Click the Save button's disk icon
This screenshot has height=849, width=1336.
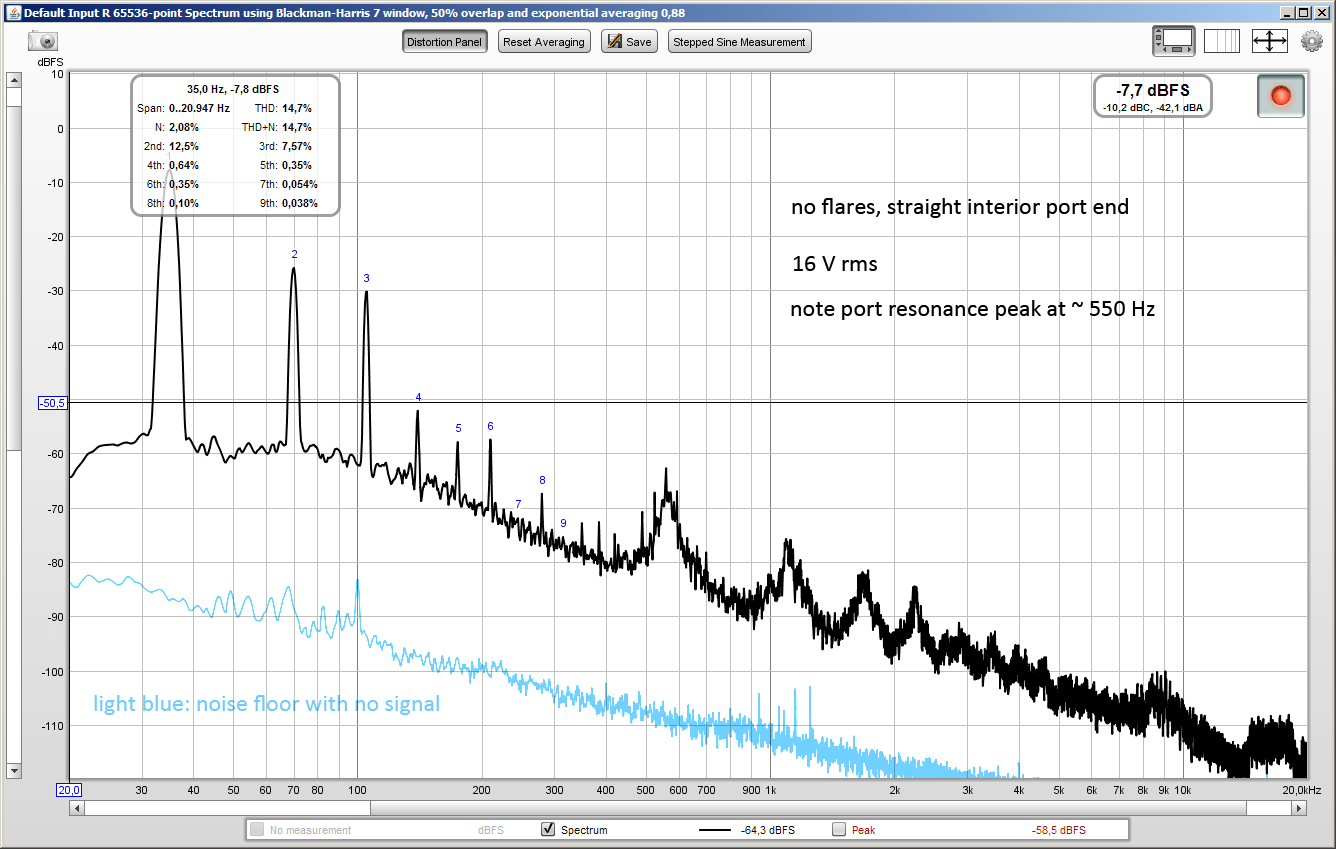click(x=614, y=42)
